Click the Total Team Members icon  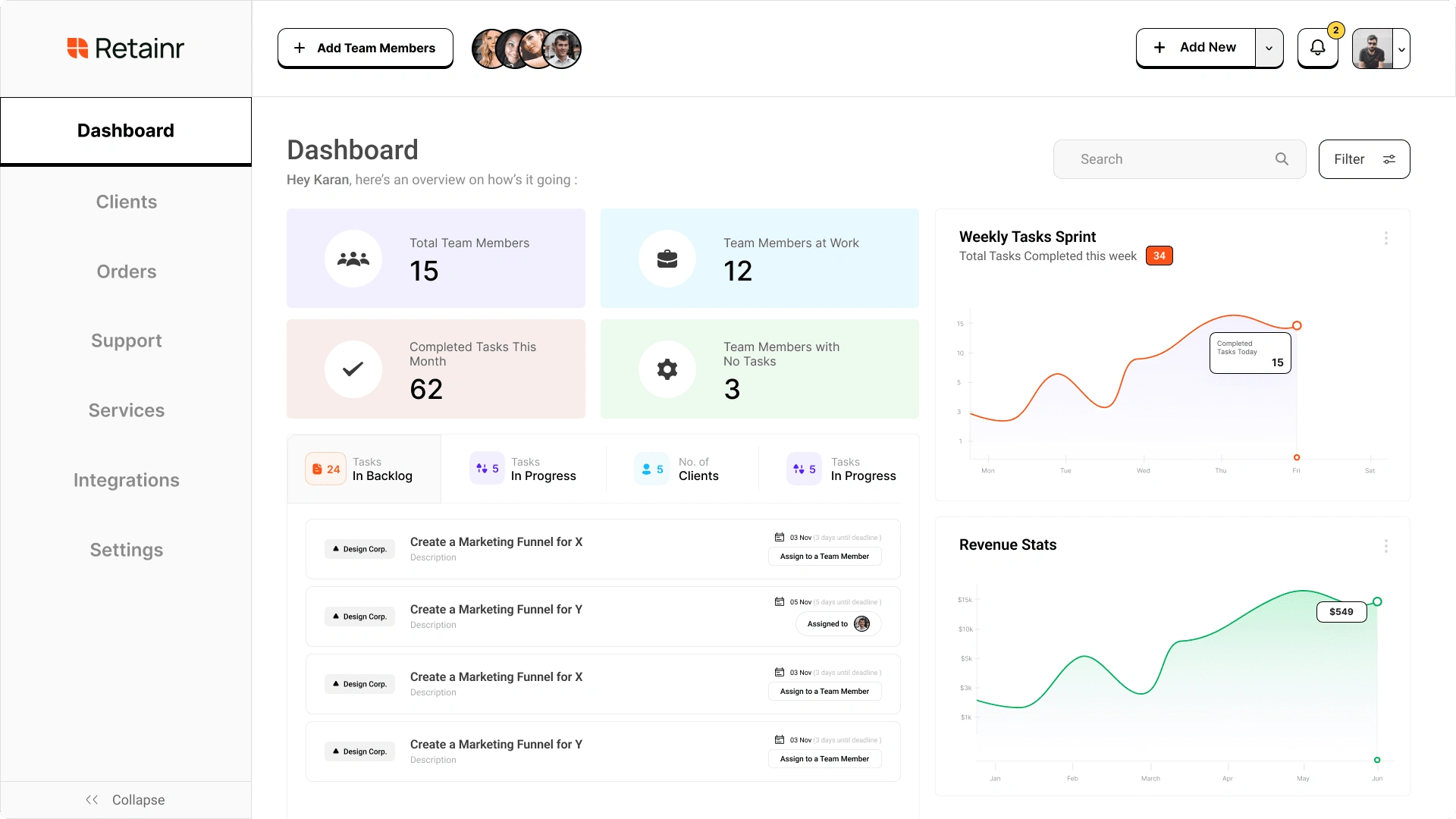coord(353,258)
